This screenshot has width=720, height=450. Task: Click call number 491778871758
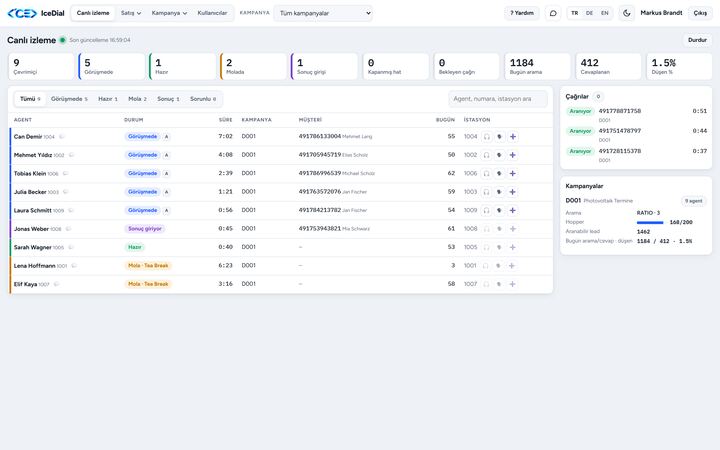coord(619,111)
